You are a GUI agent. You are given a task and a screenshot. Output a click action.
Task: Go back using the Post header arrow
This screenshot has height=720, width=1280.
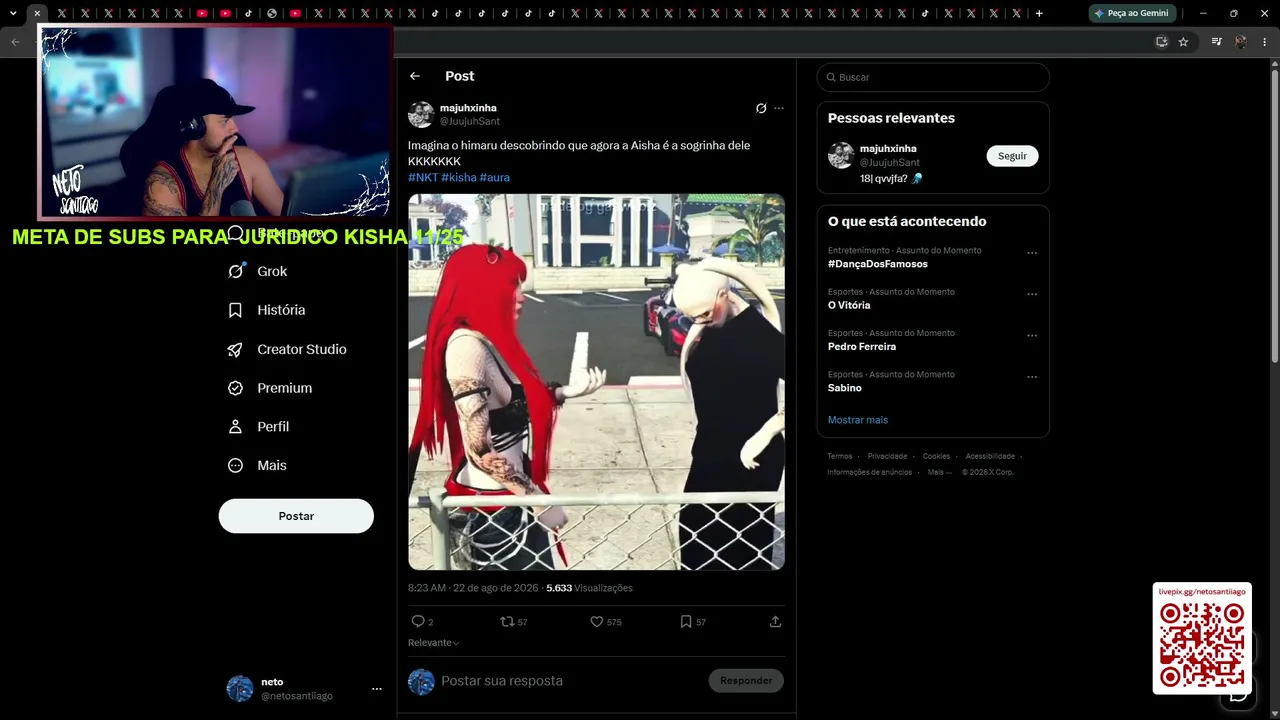coord(415,76)
